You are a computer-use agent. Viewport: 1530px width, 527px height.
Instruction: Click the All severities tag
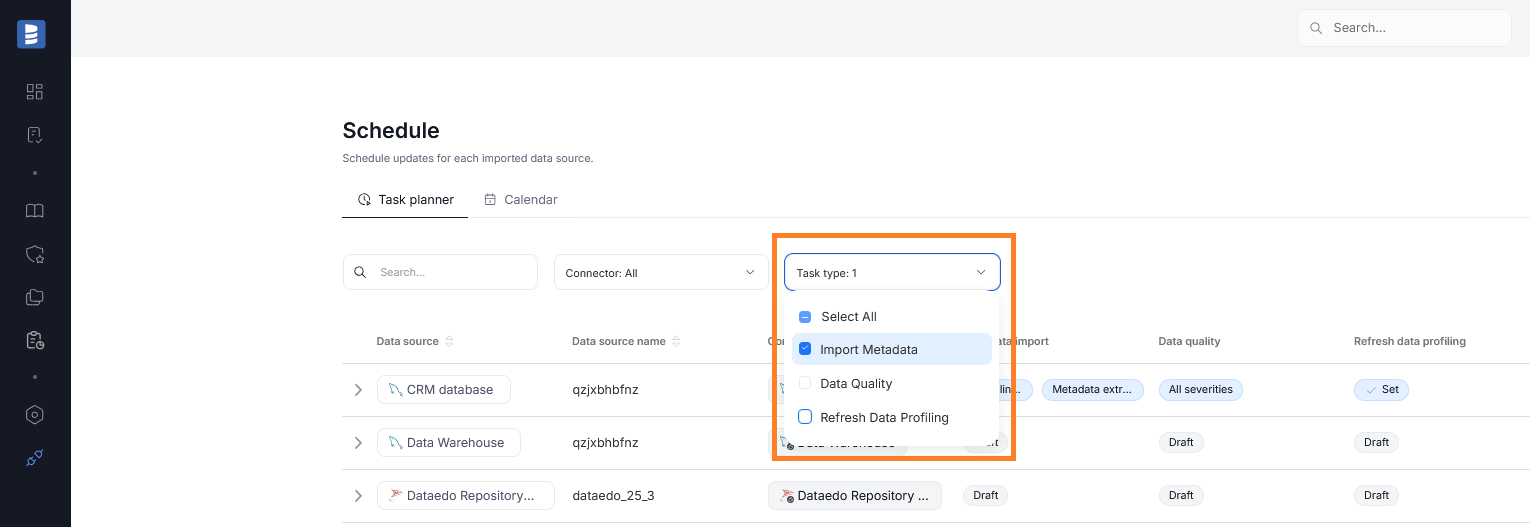[x=1200, y=389]
